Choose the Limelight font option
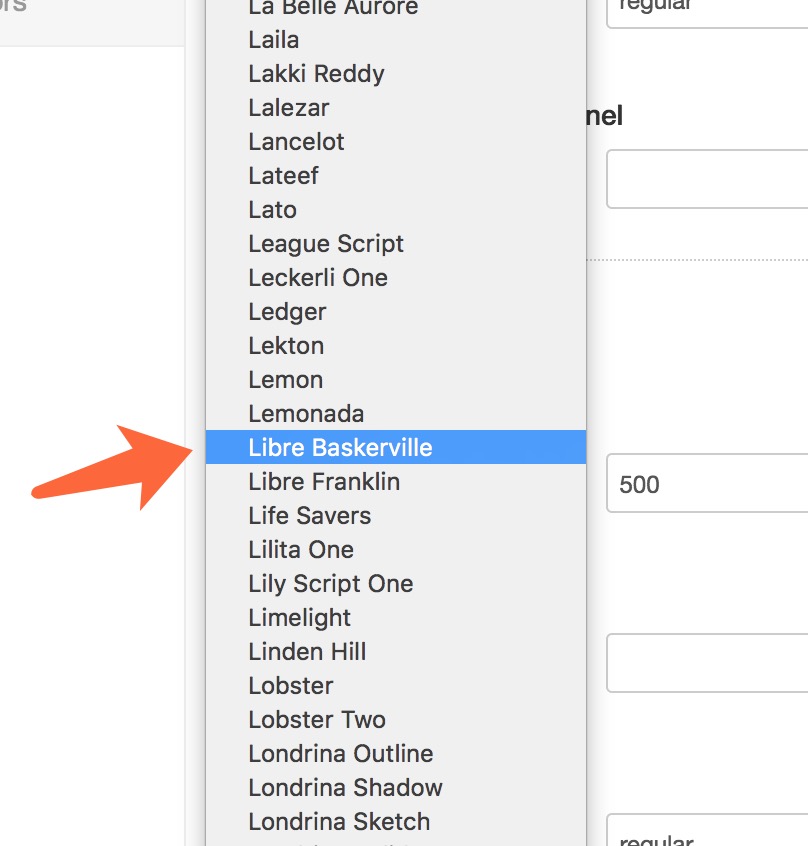This screenshot has width=808, height=846. point(300,617)
